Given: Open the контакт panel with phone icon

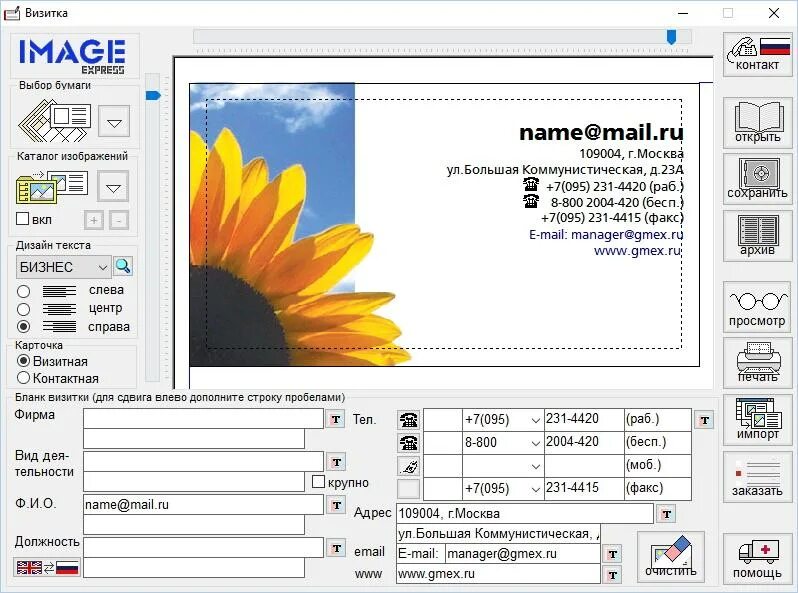Looking at the screenshot, I should point(757,54).
